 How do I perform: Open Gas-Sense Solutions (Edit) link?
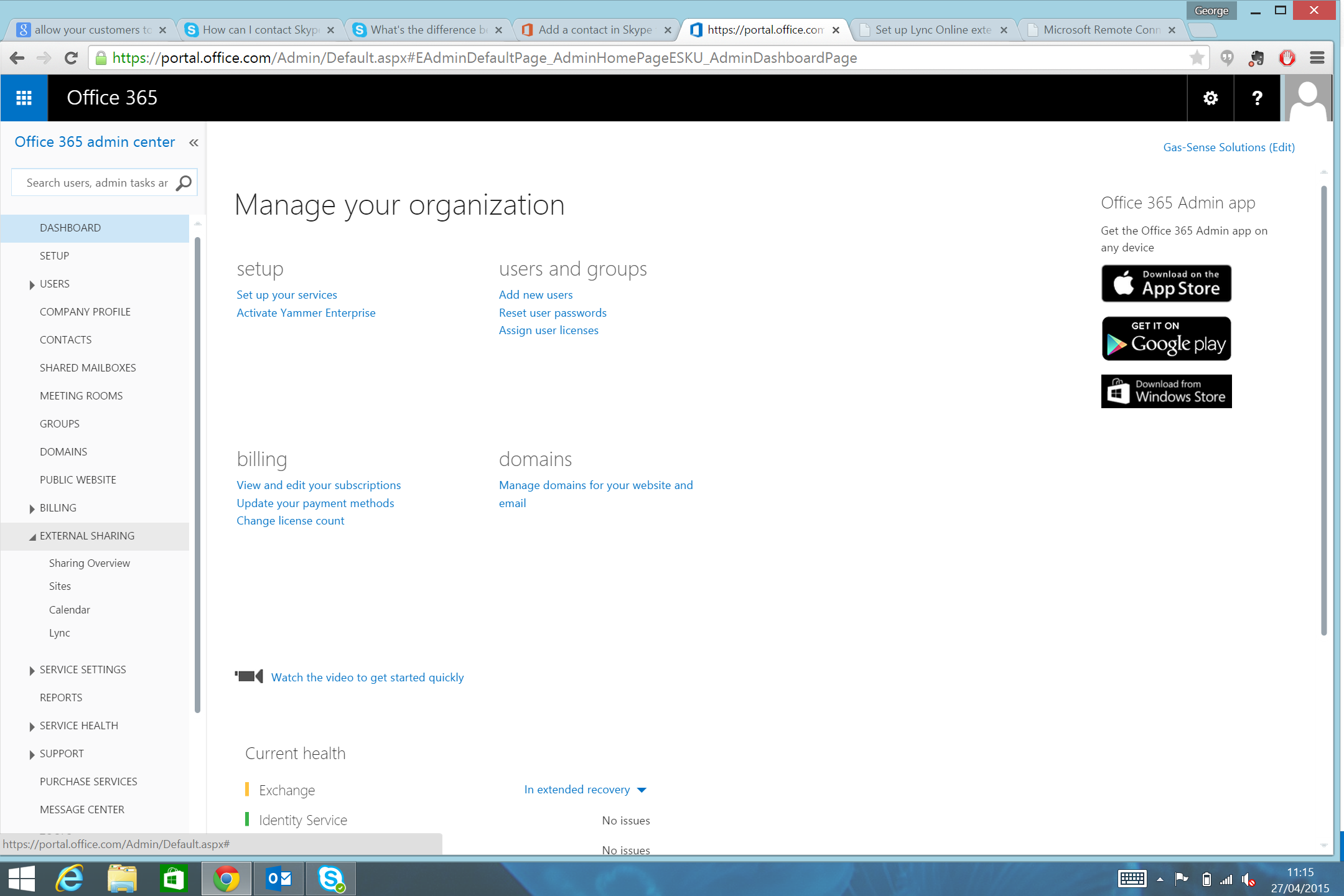point(1229,147)
